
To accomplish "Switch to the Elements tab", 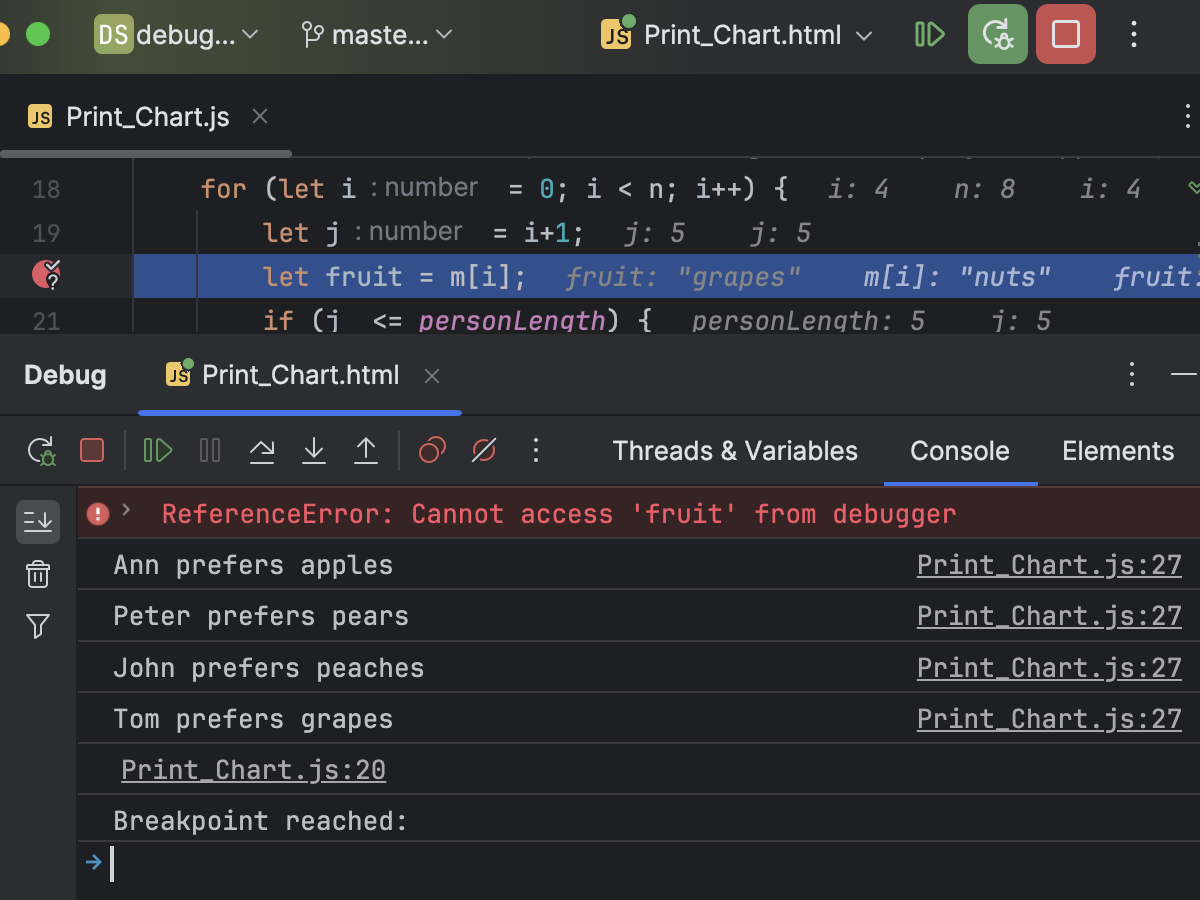I will [x=1117, y=450].
